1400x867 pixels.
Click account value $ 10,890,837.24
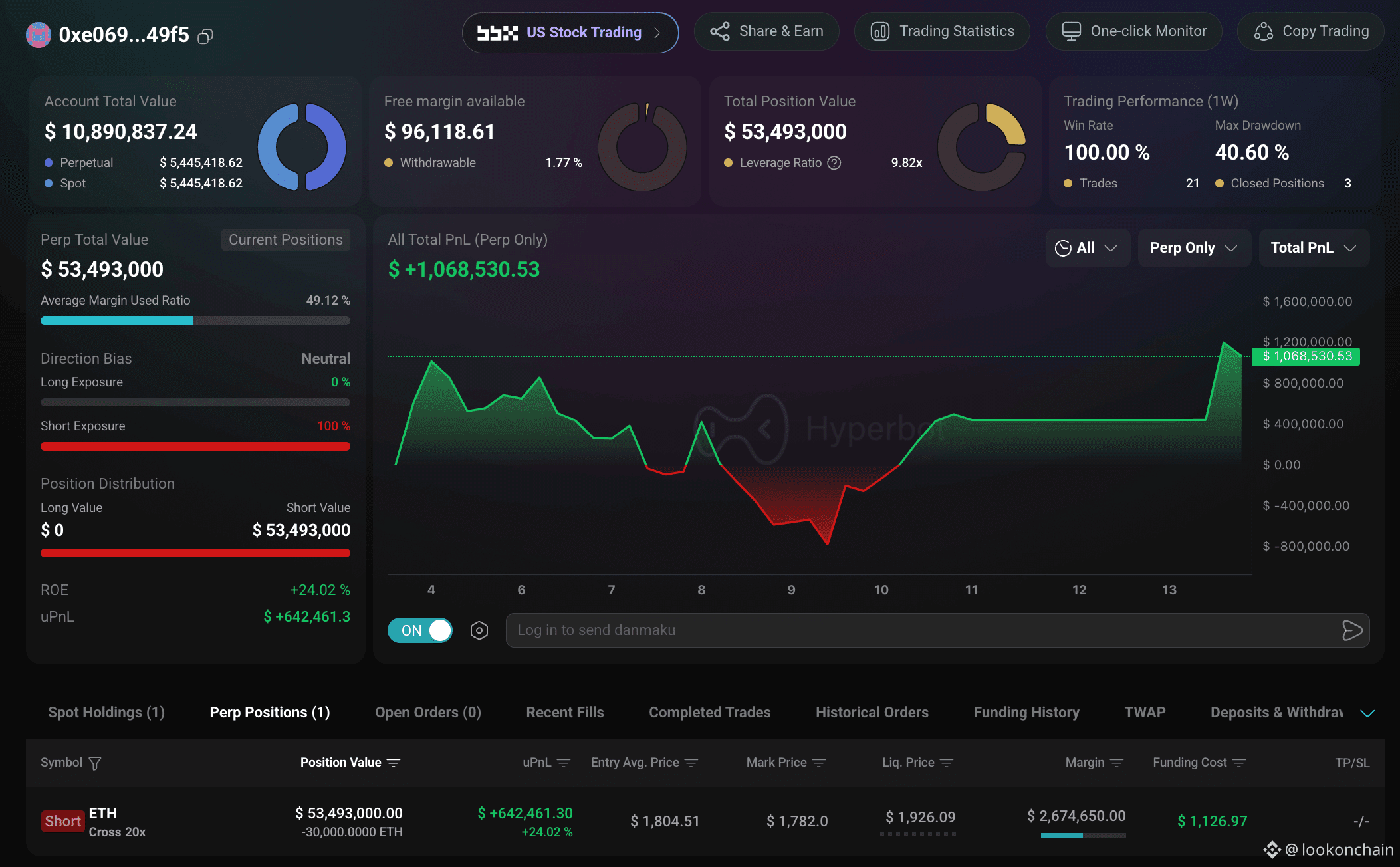pyautogui.click(x=121, y=132)
